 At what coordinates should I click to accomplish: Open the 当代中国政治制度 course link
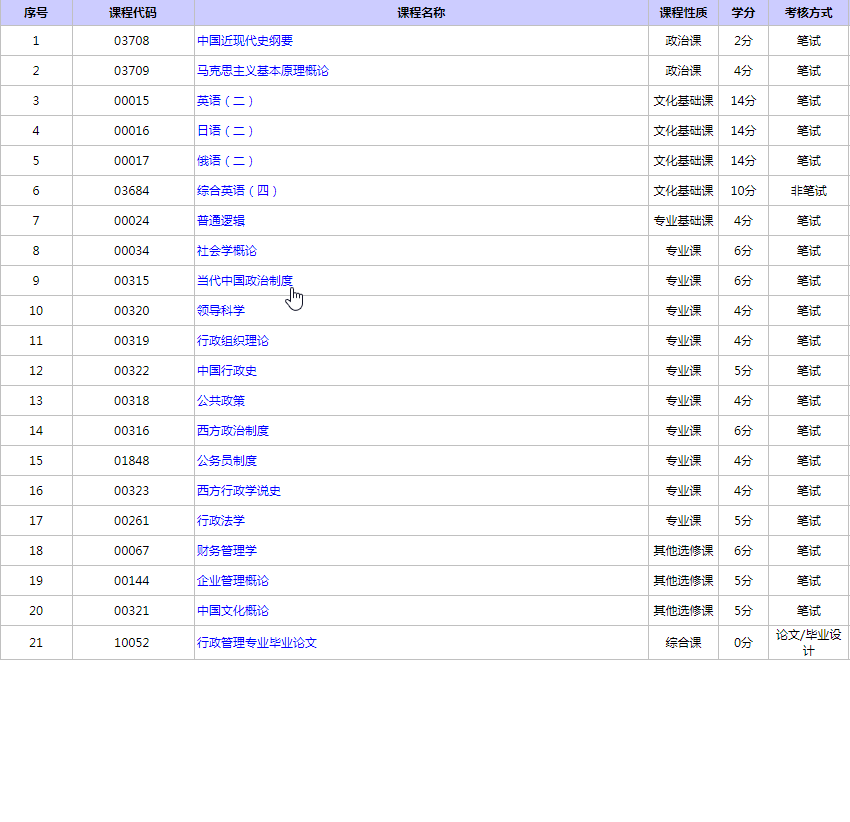(x=244, y=281)
